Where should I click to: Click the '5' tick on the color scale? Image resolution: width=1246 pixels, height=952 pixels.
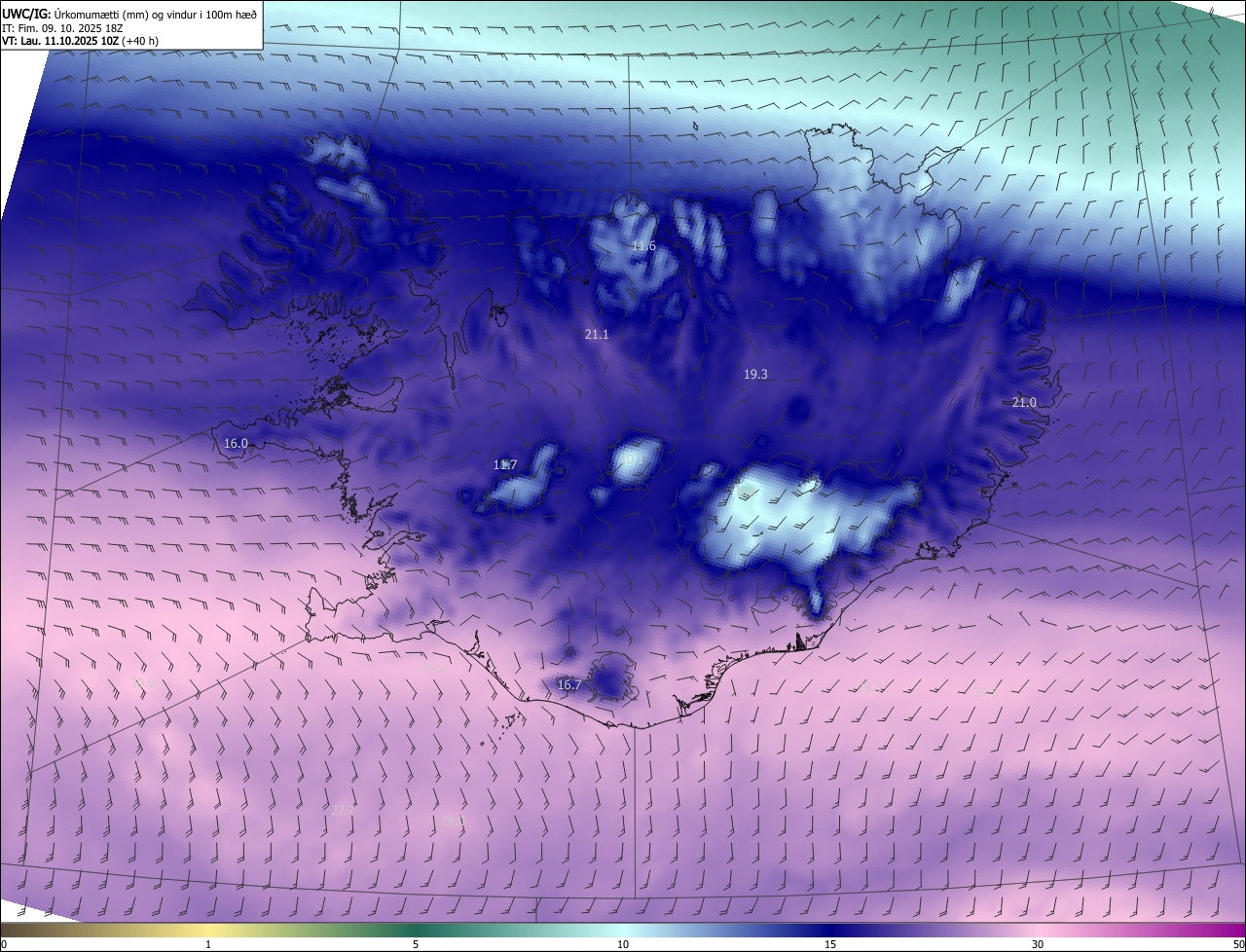click(416, 944)
